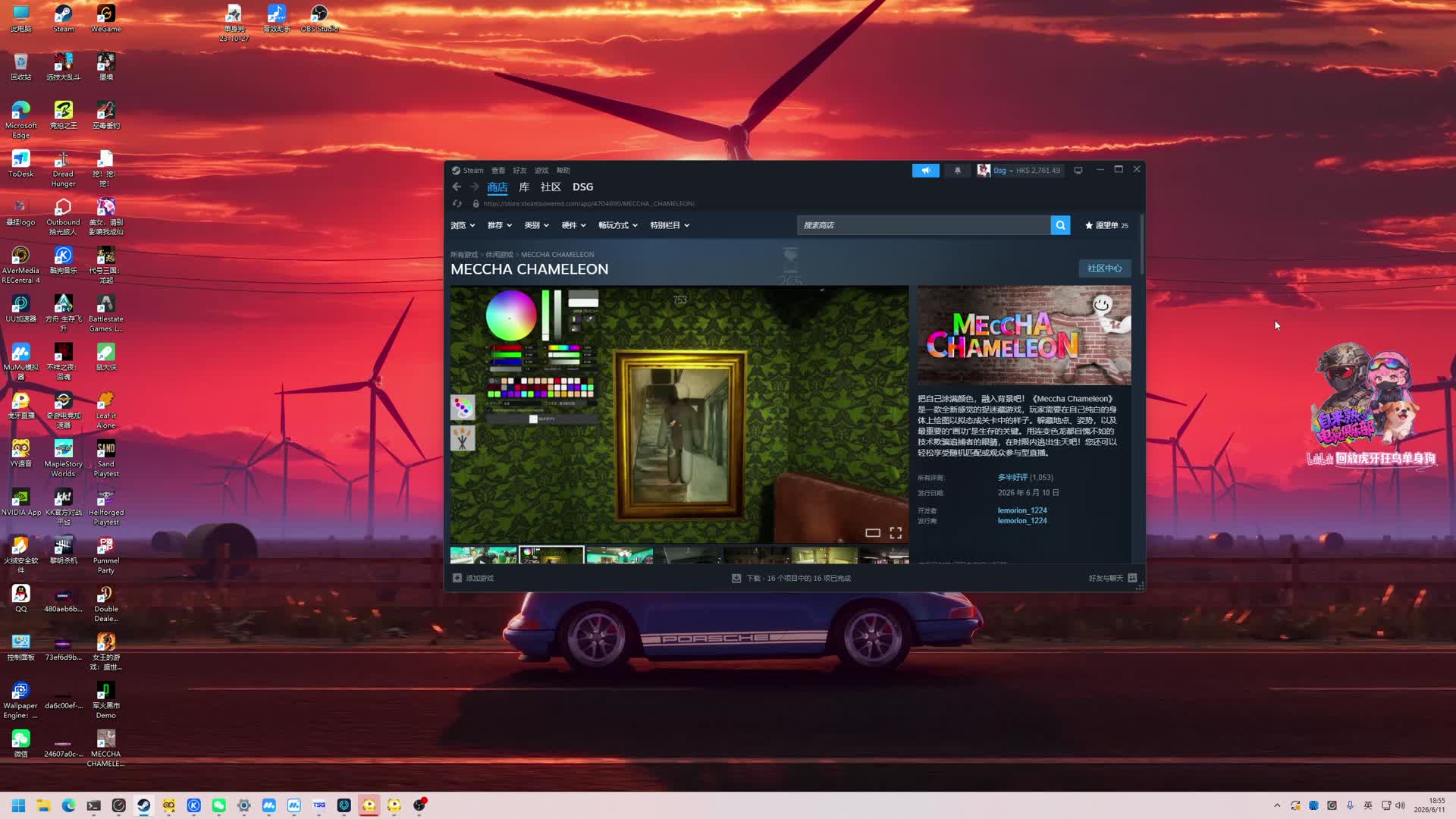Image resolution: width=1456 pixels, height=819 pixels.
Task: Open the Recycle Bin on desktop
Action: point(21,67)
